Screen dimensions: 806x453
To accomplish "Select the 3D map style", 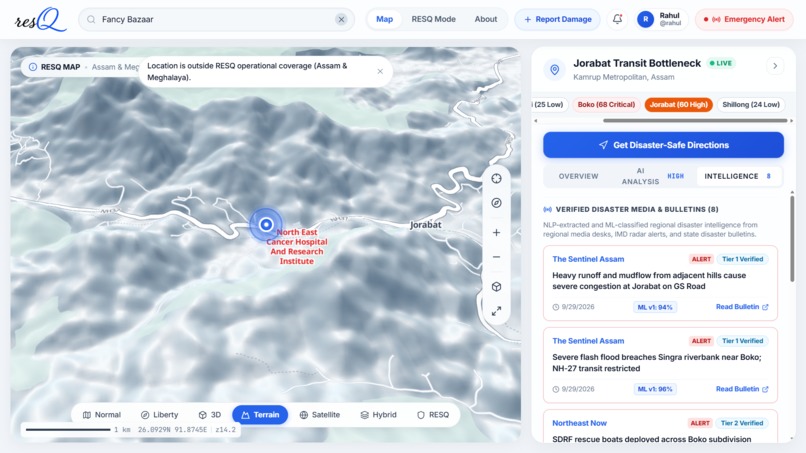I will 210,414.
